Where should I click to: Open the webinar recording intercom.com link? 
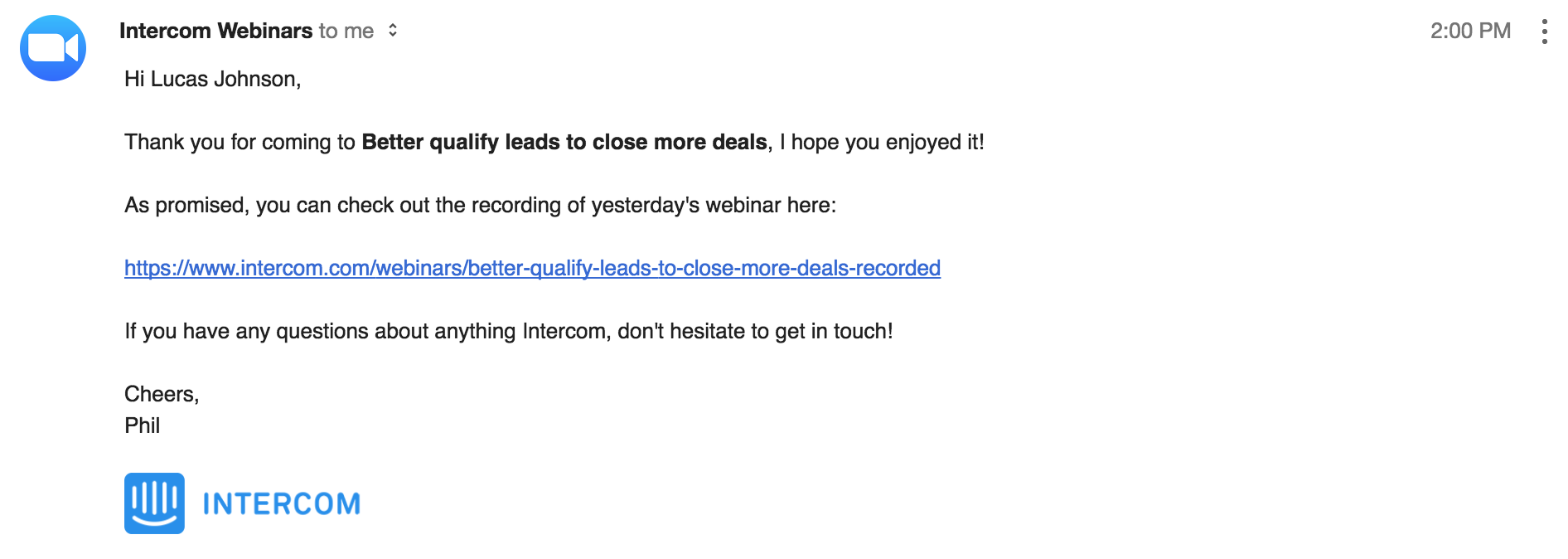[x=532, y=268]
